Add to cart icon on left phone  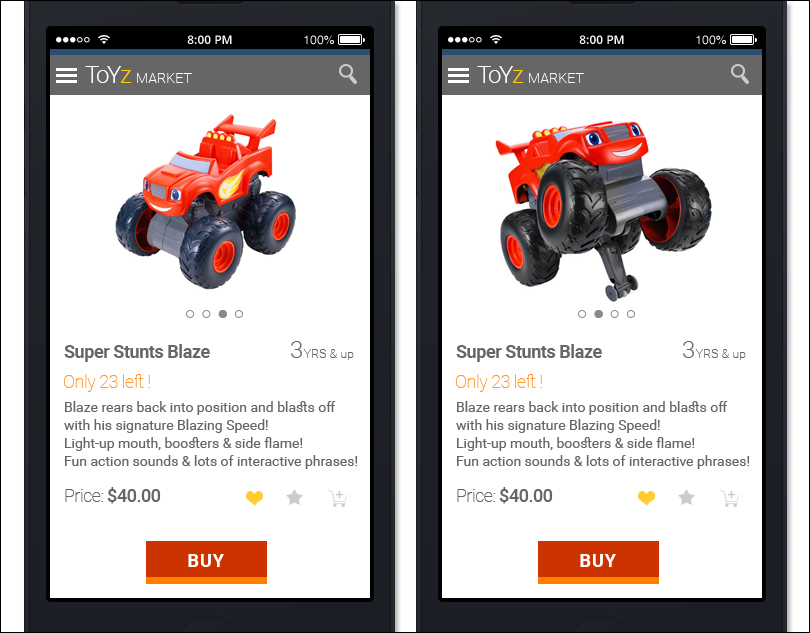(x=338, y=498)
